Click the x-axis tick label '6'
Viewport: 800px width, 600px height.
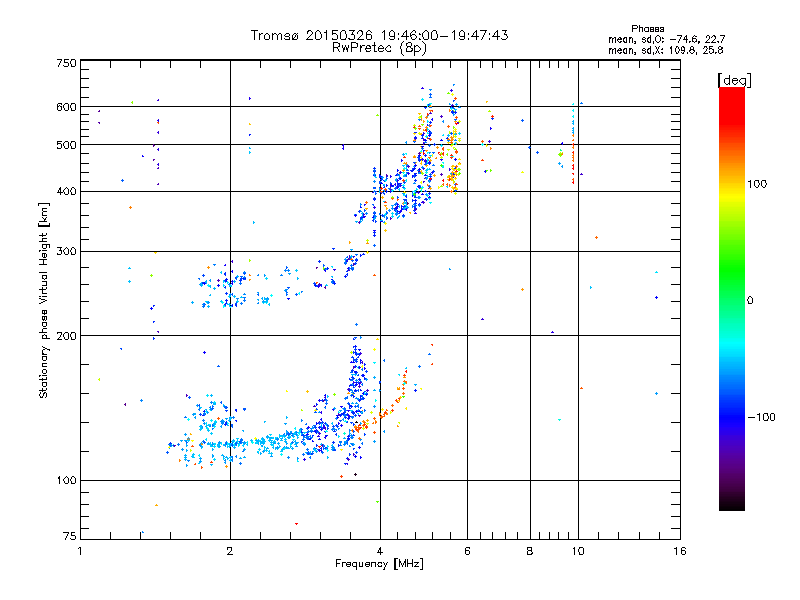click(x=467, y=551)
